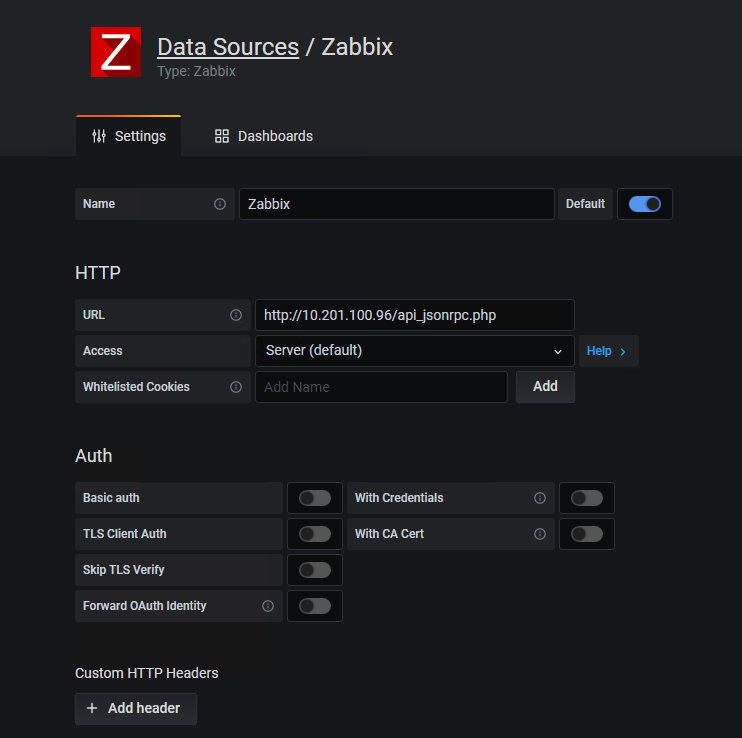Turn on TLS Client Auth switch
The width and height of the screenshot is (742, 738).
coord(314,534)
